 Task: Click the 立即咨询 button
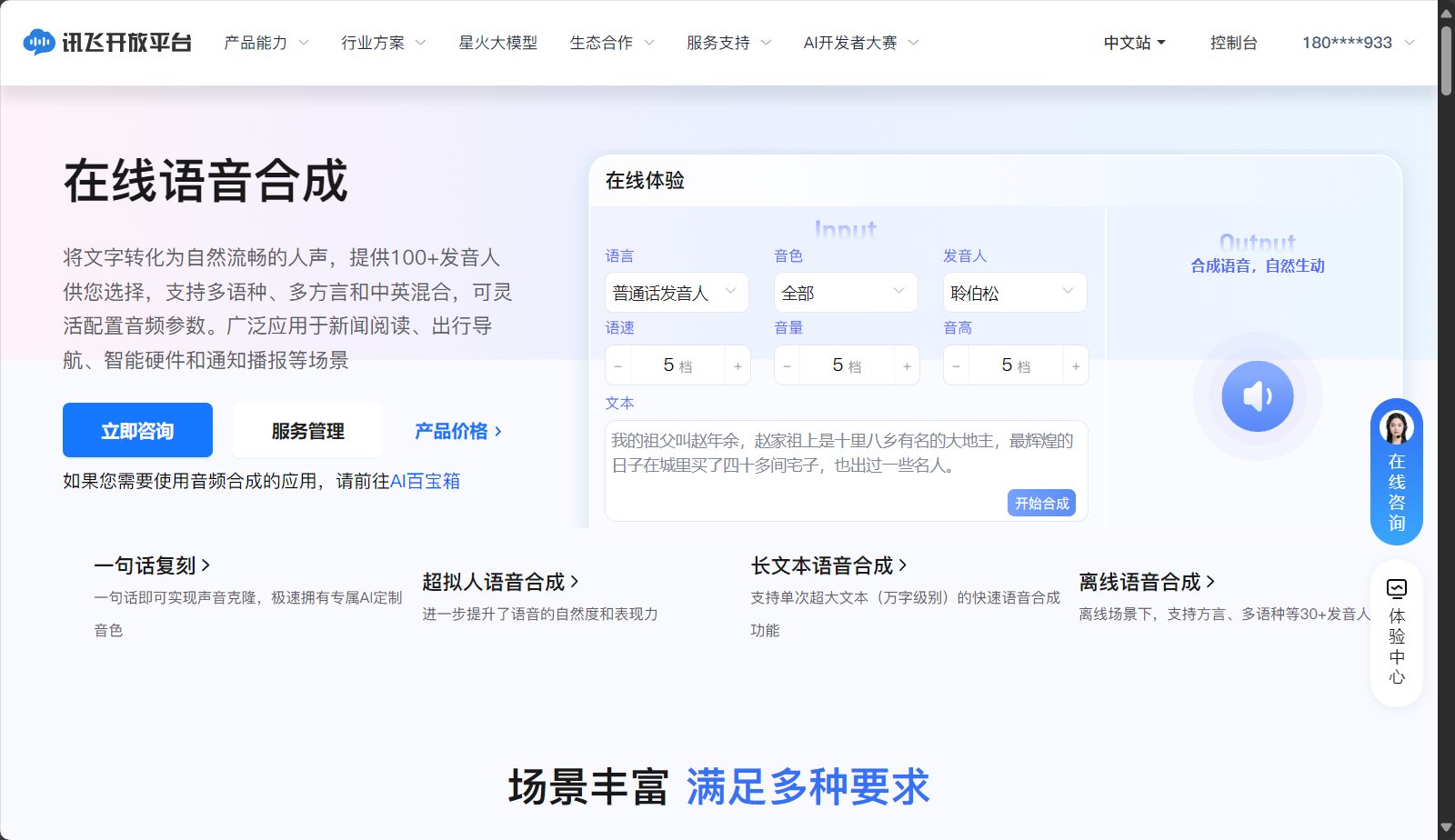pos(137,430)
